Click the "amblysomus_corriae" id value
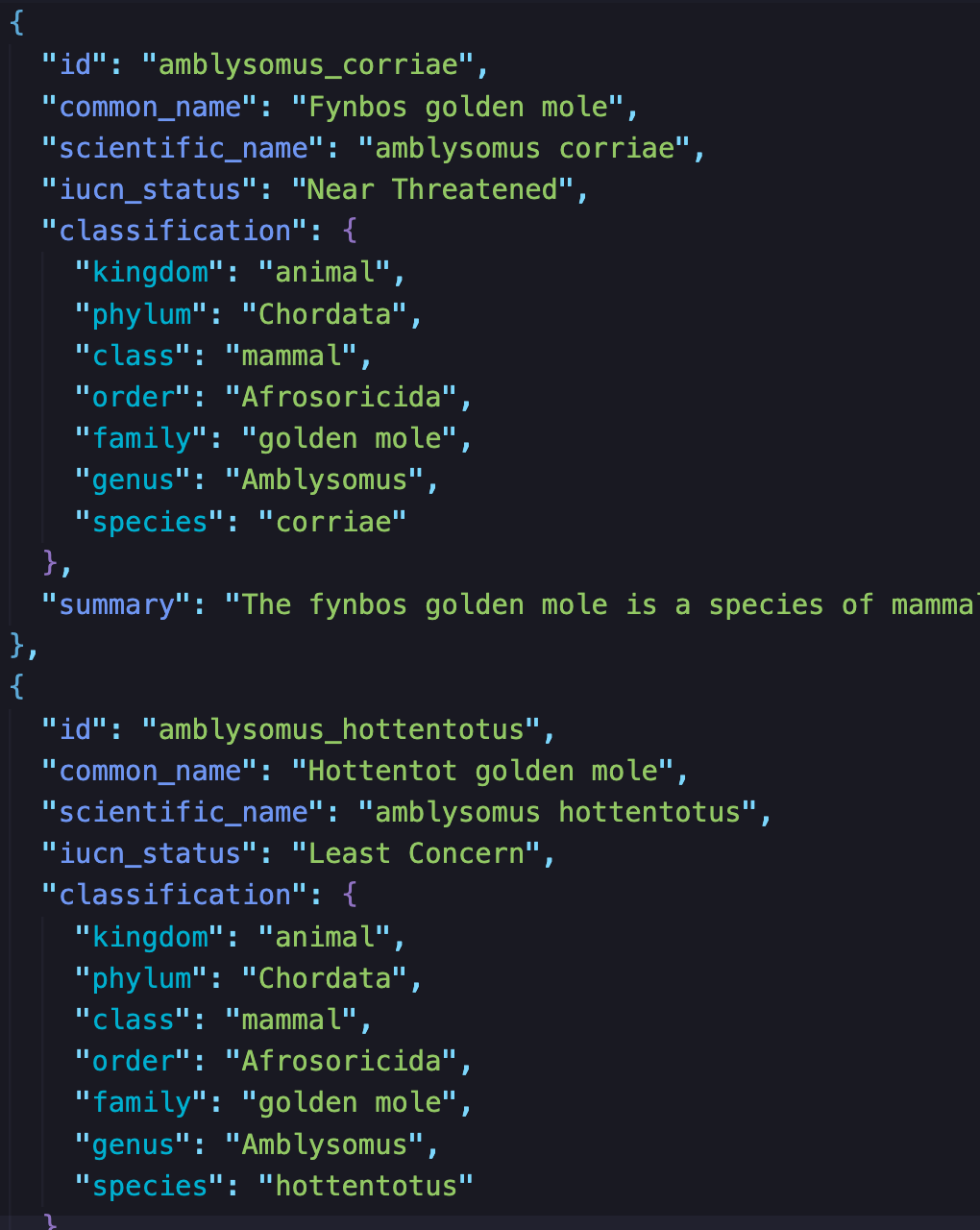 click(307, 65)
